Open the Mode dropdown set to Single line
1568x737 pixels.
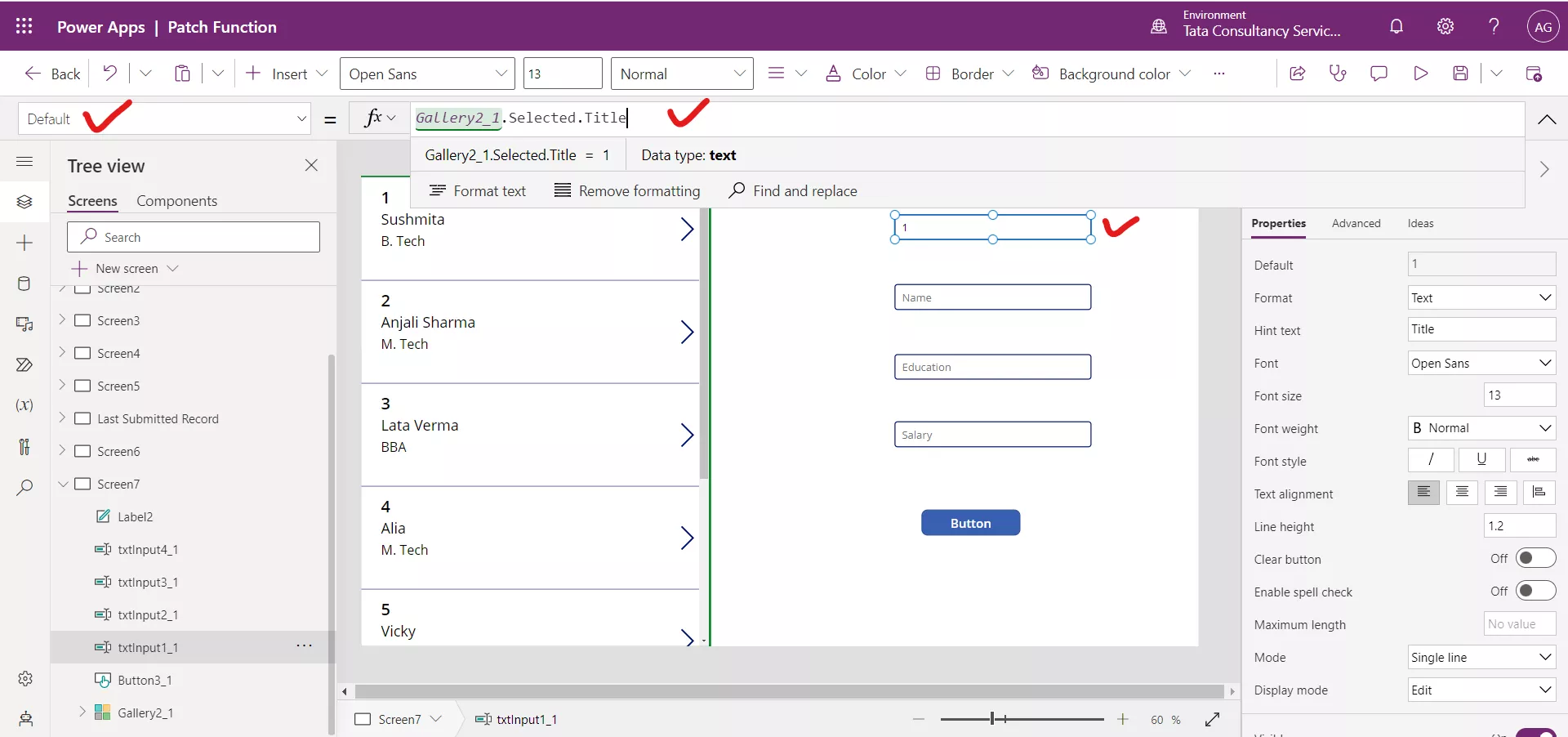(1481, 657)
